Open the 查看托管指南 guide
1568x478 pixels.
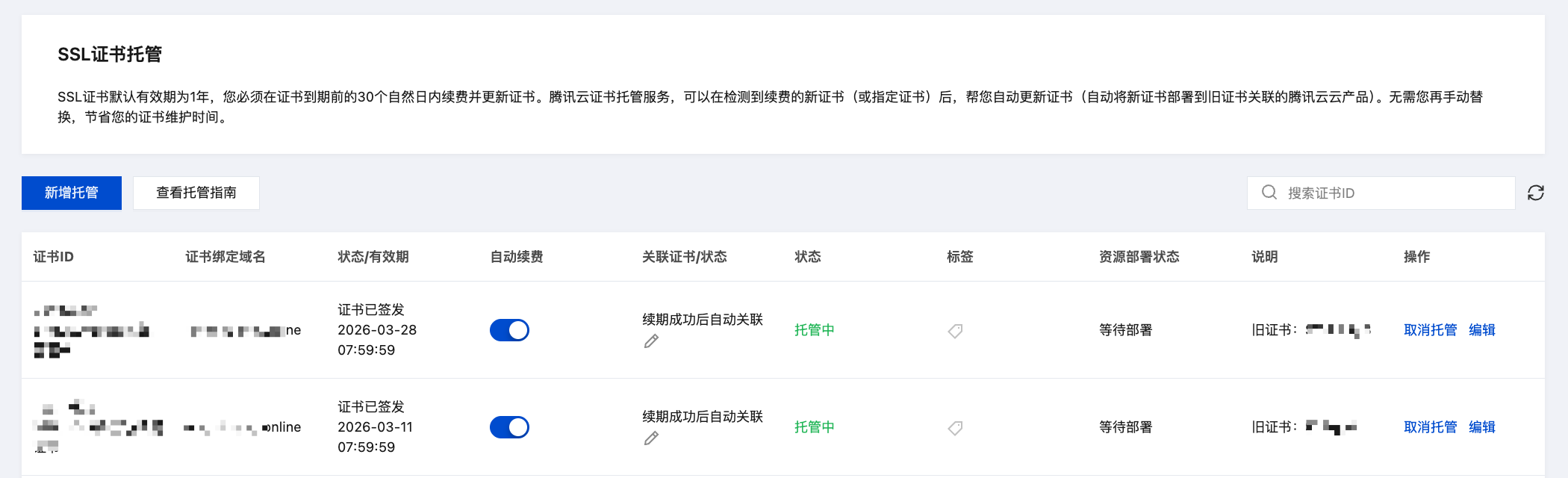point(196,193)
